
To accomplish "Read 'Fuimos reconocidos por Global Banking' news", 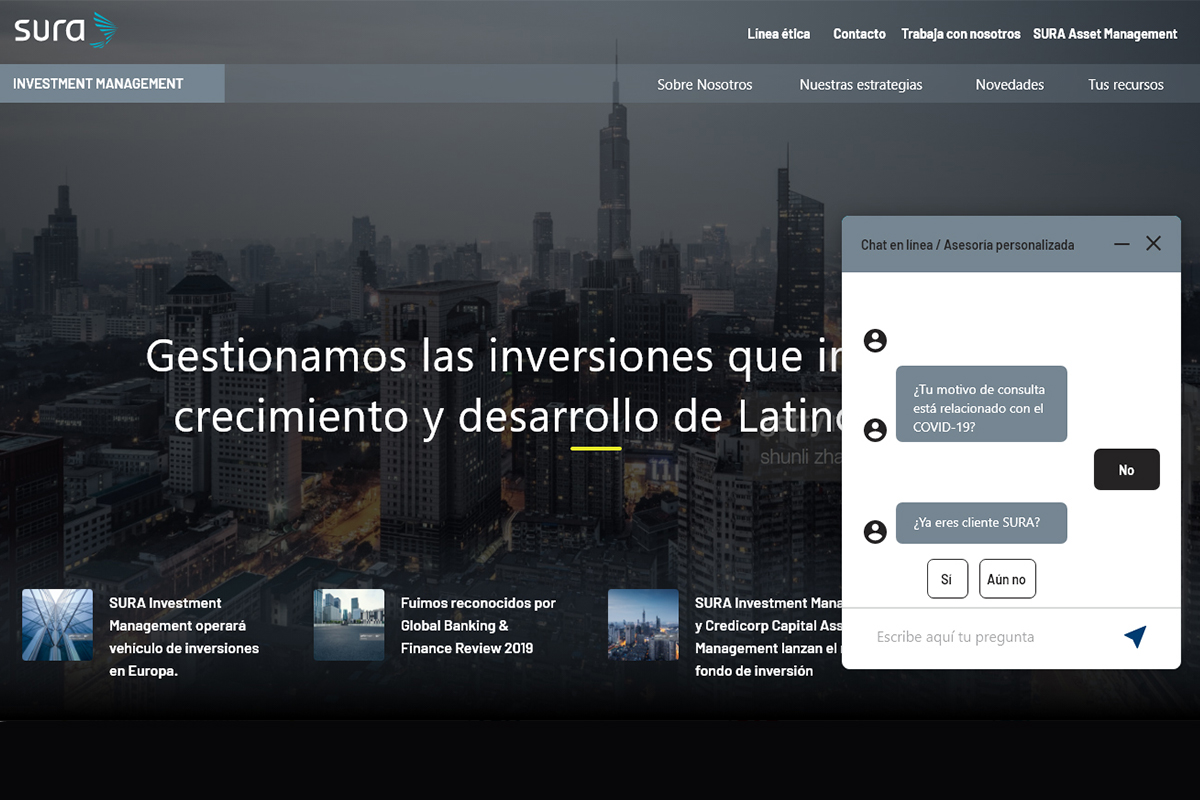I will 478,625.
